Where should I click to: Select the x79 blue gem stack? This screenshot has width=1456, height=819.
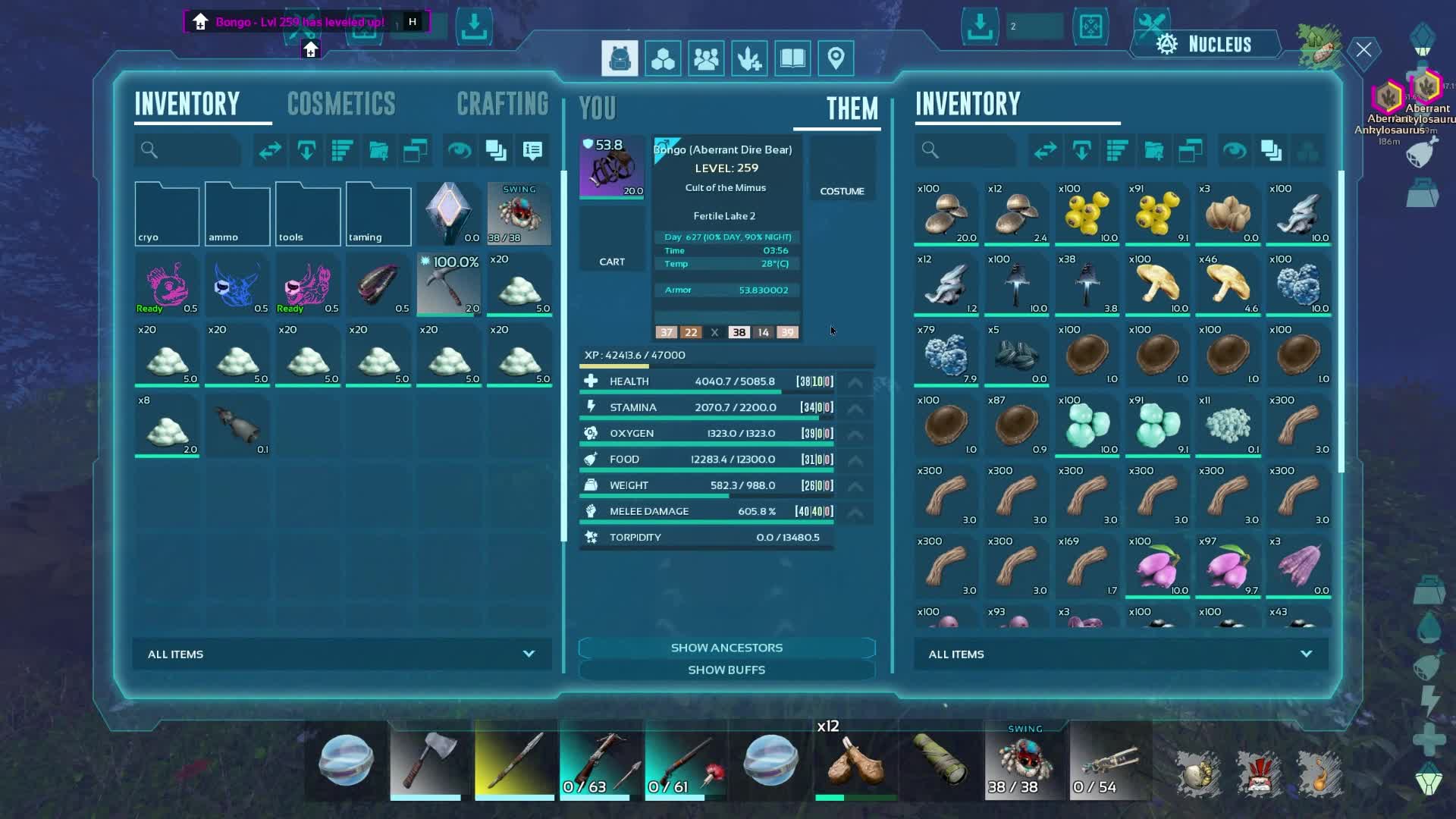pos(946,355)
